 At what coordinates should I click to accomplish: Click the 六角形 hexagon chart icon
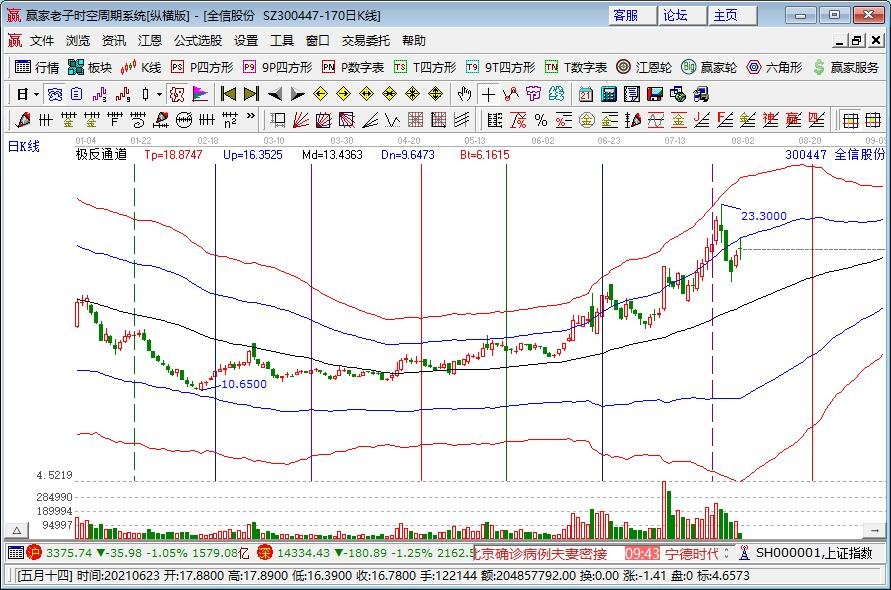(x=774, y=67)
